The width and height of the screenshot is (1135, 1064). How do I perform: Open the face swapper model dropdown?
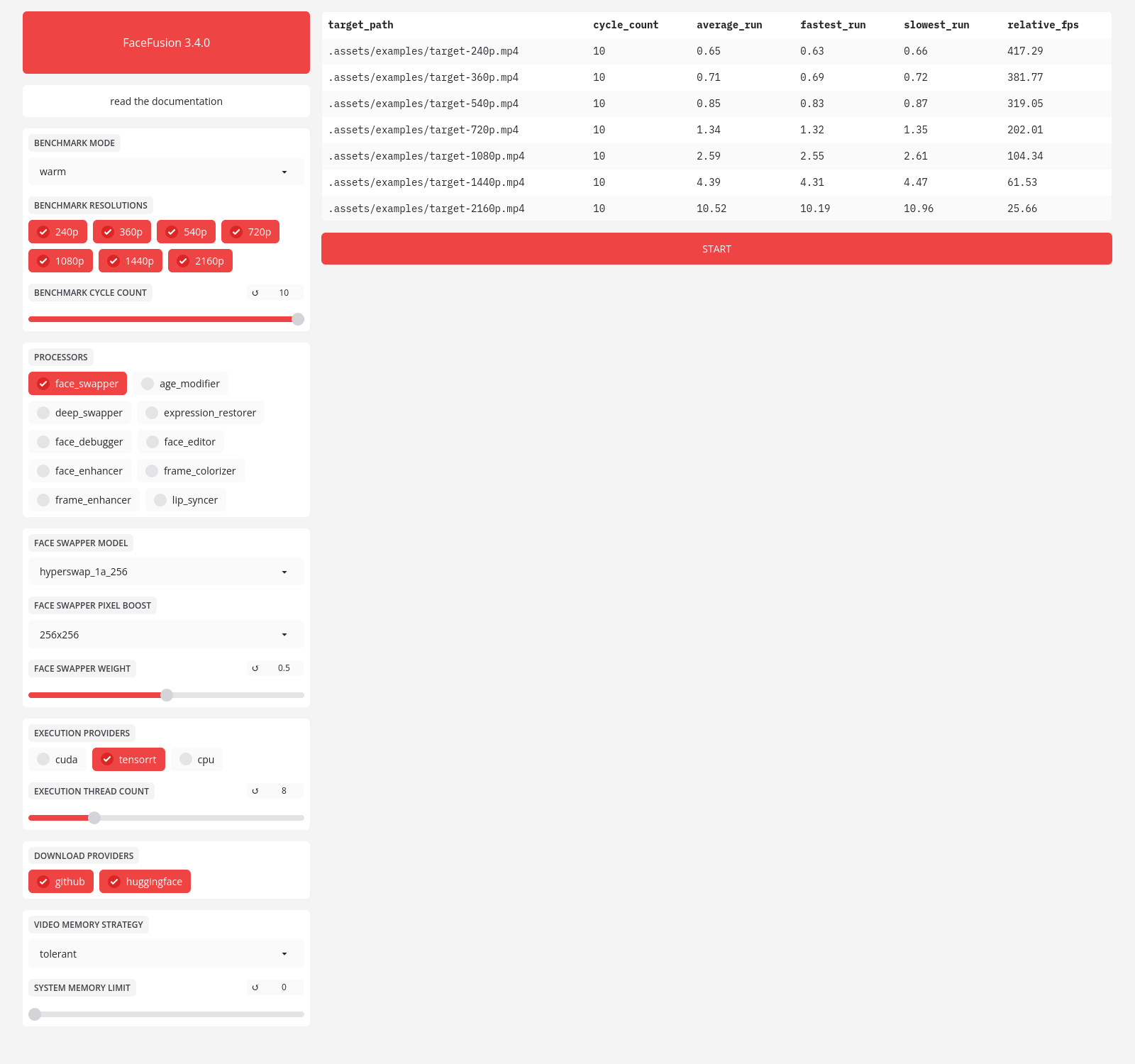point(166,572)
